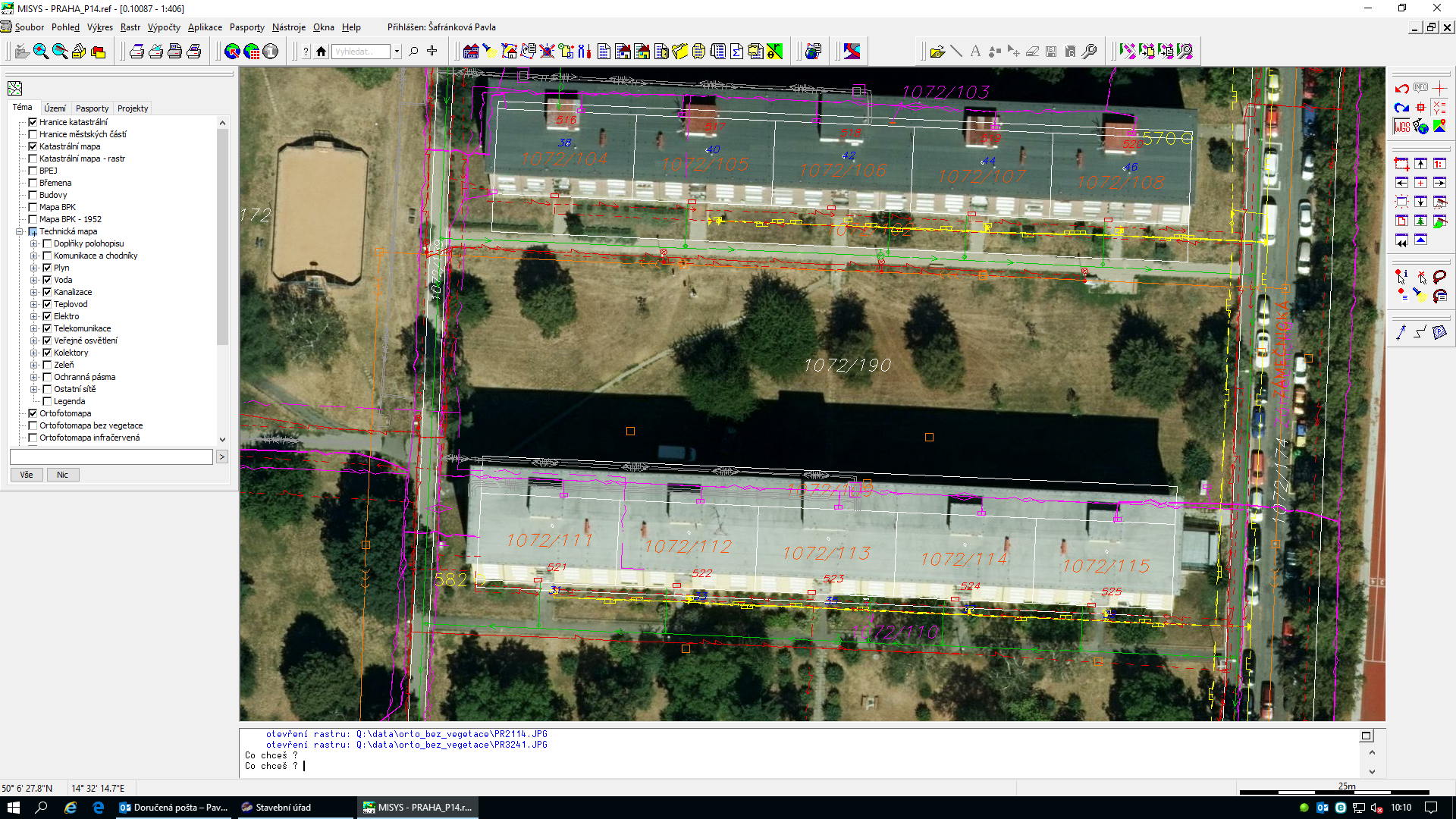Image resolution: width=1456 pixels, height=819 pixels.
Task: Click the wrench settings icon
Action: pos(1089,52)
